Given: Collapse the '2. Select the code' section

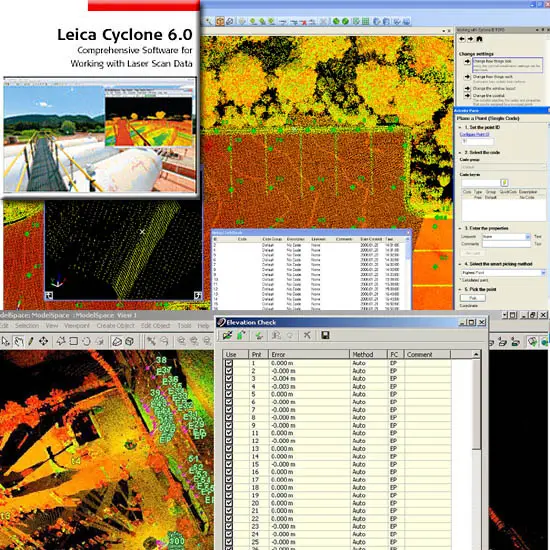Looking at the screenshot, I should coord(460,153).
